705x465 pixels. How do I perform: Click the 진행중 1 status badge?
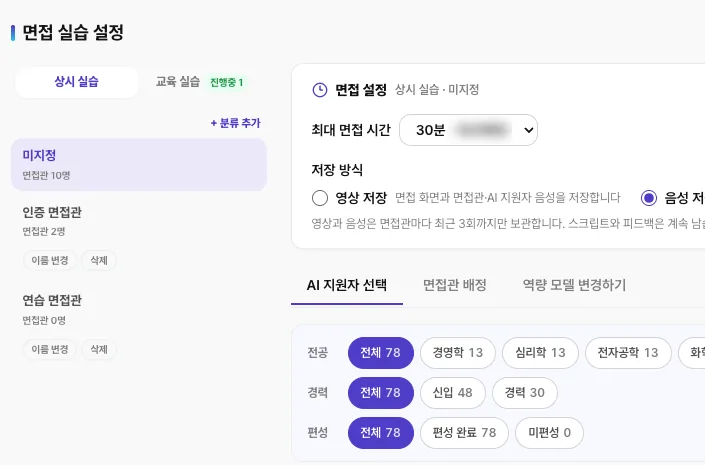tap(227, 82)
